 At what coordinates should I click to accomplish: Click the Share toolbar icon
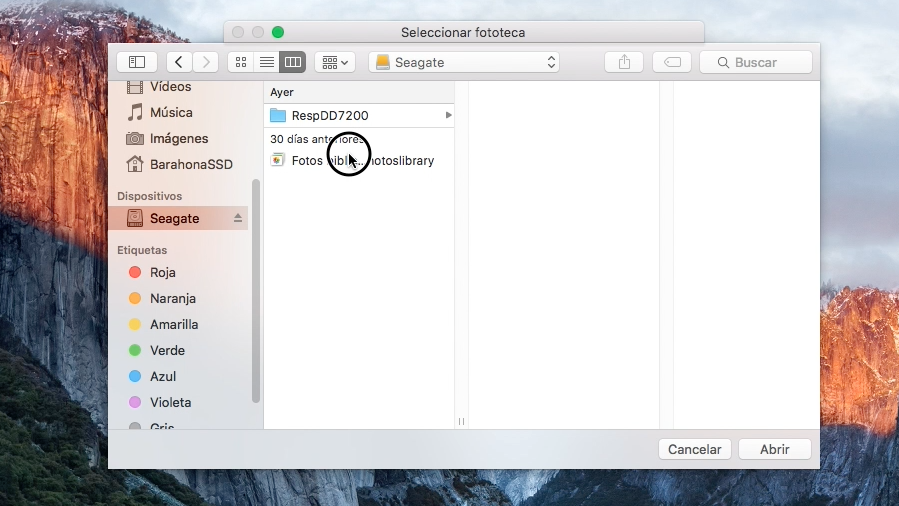(624, 62)
